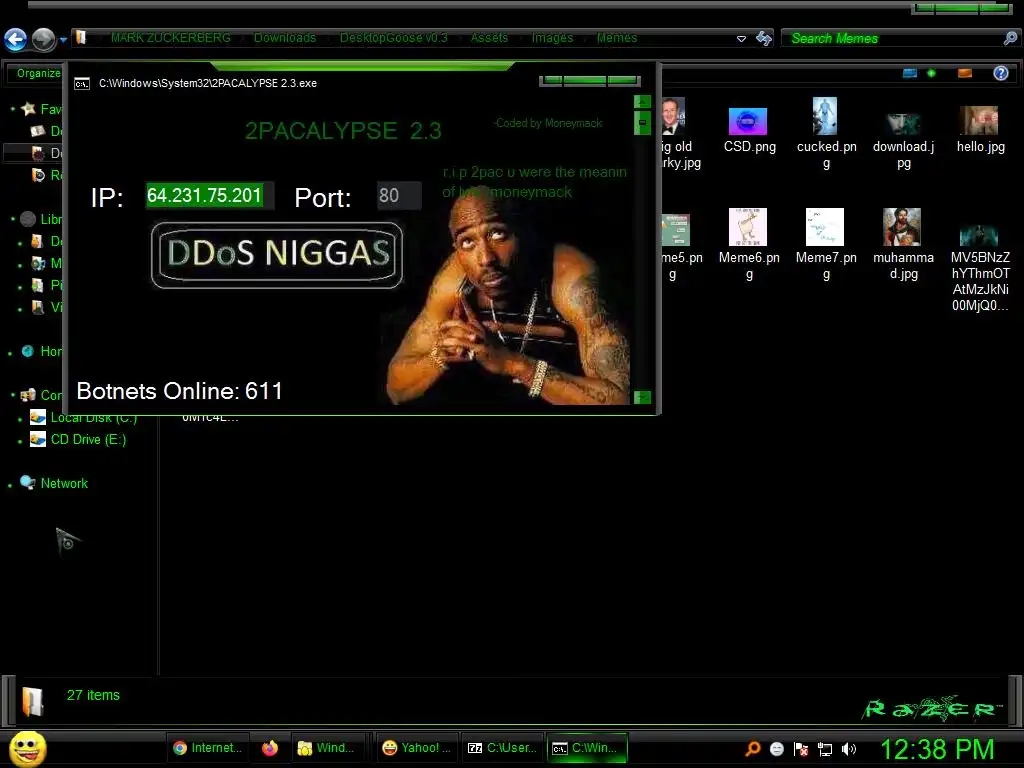
Task: Select the Homegroup globe icon in the sidebar
Action: pos(28,351)
